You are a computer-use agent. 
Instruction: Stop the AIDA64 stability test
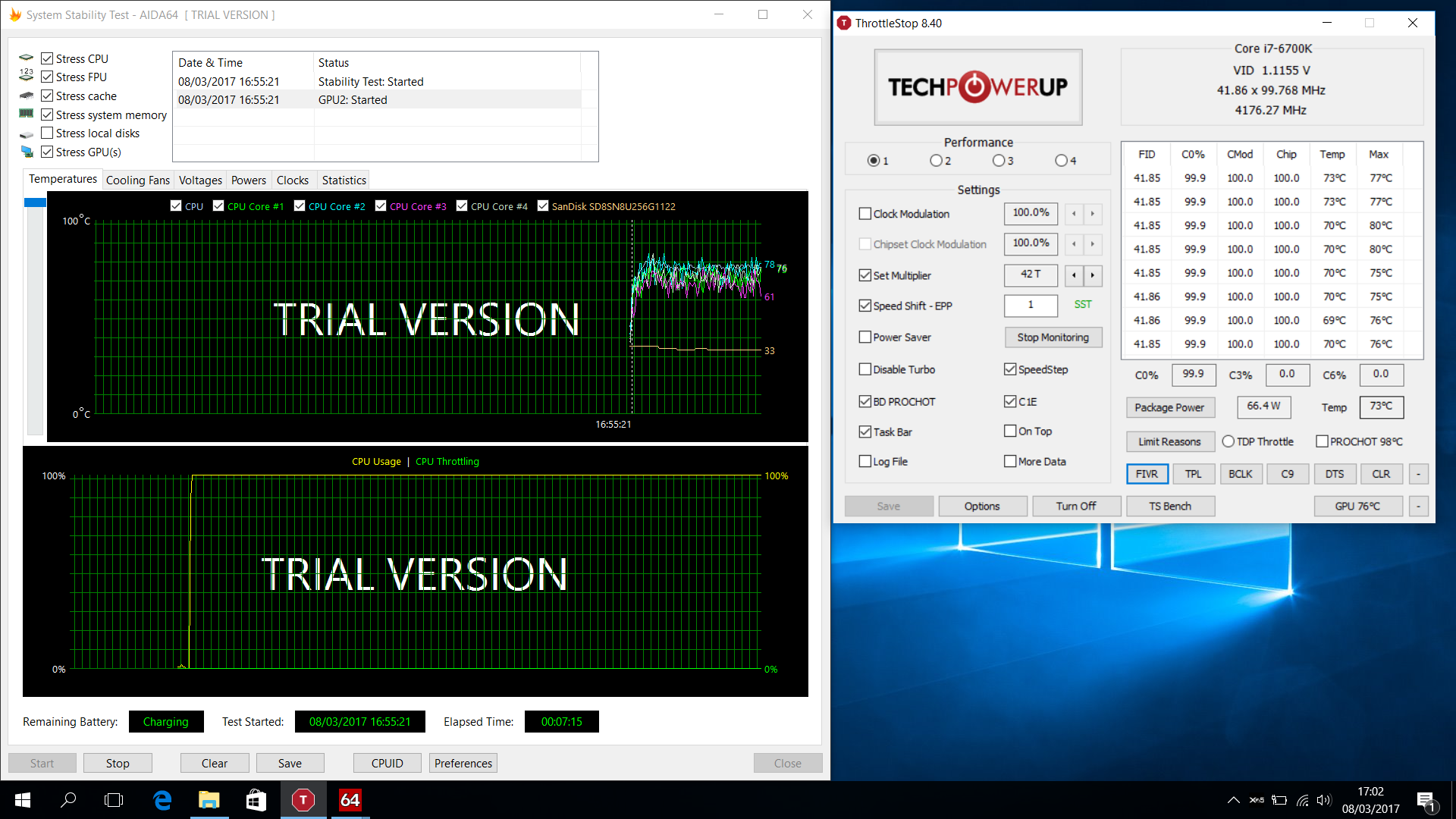pyautogui.click(x=118, y=763)
